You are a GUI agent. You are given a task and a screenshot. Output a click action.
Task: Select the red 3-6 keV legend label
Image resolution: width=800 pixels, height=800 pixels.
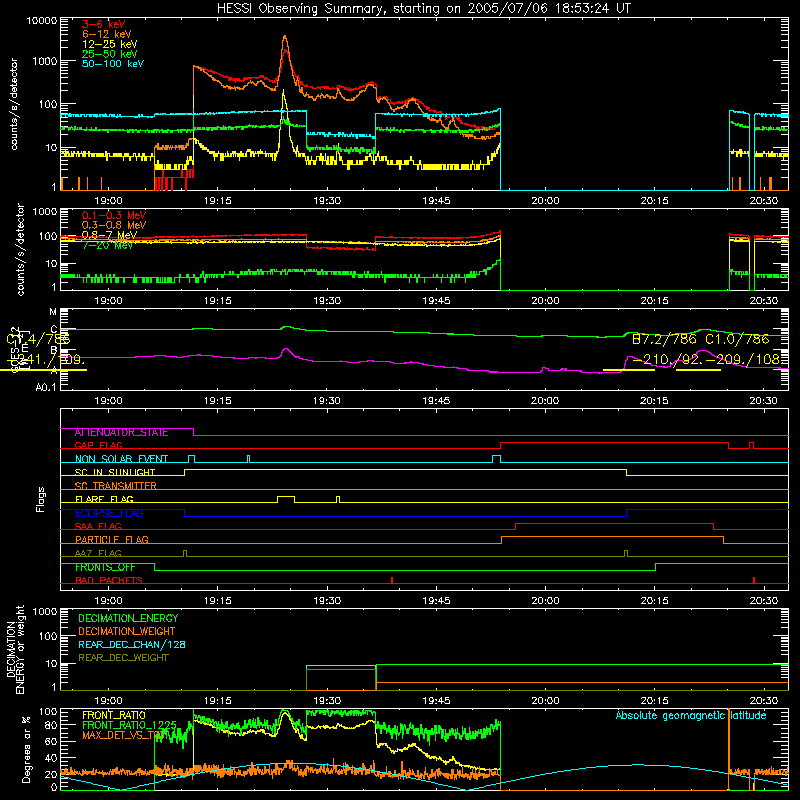104,24
